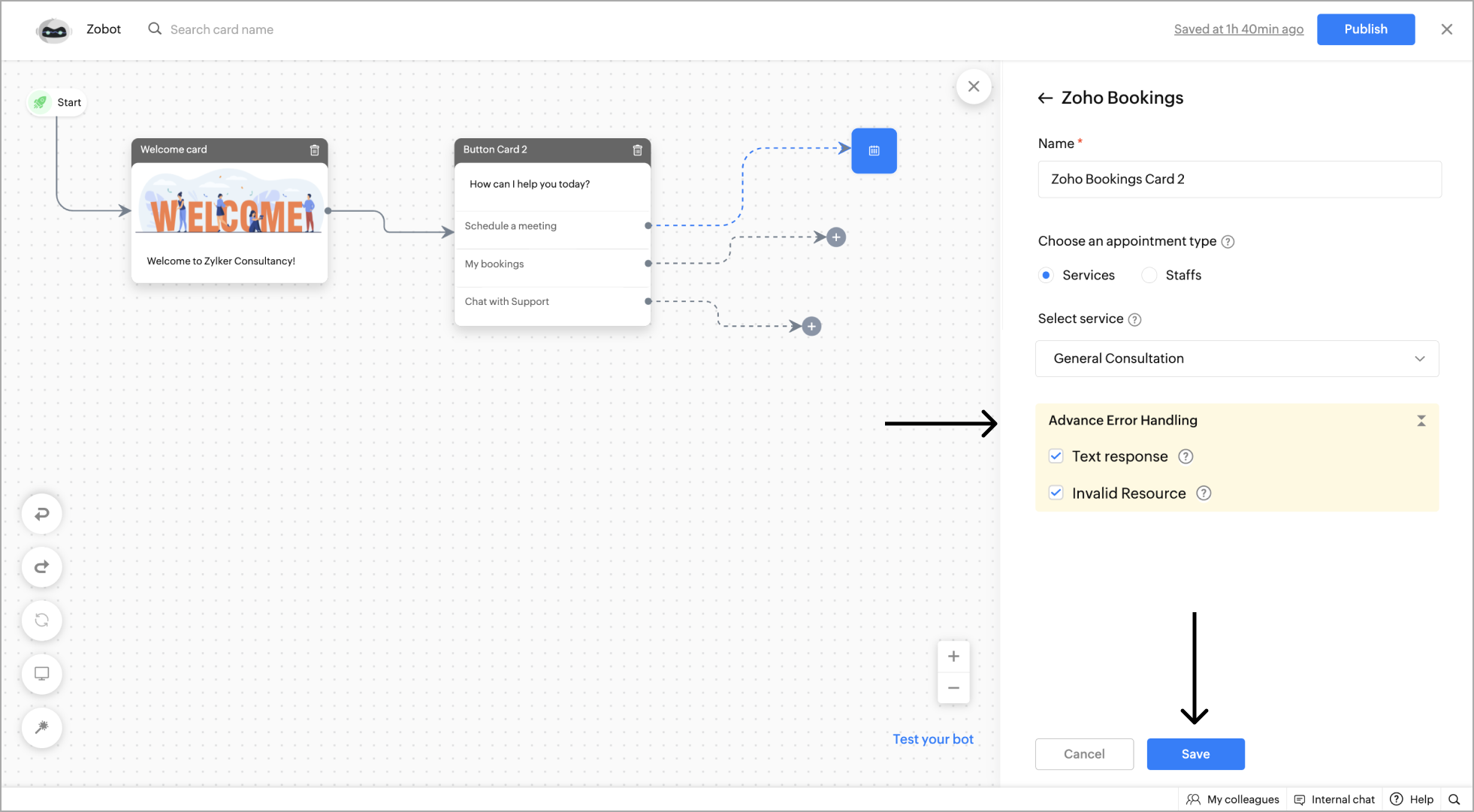1474x812 pixels.
Task: Click the undo arrow icon
Action: (x=42, y=514)
